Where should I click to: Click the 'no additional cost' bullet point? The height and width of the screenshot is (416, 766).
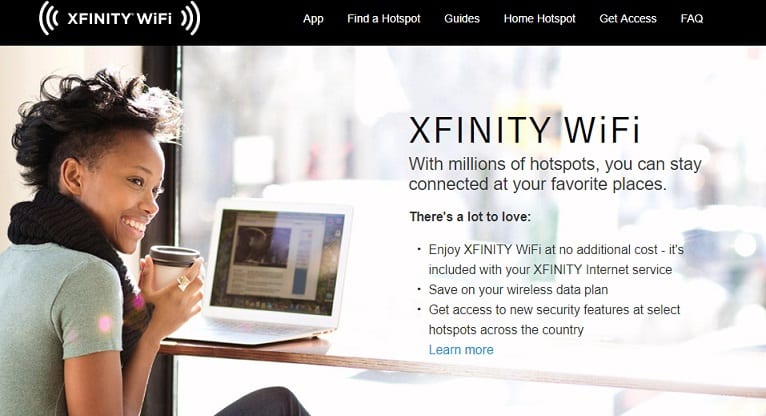click(x=556, y=259)
